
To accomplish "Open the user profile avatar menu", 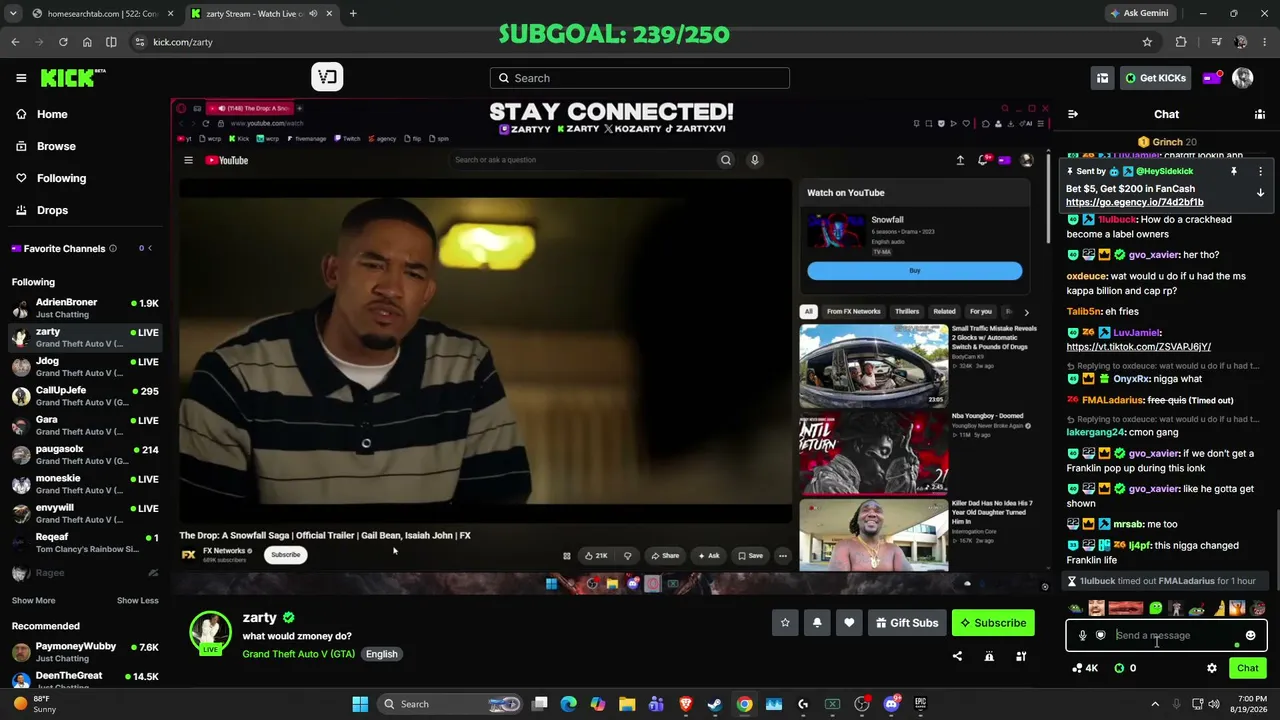I will (1243, 78).
